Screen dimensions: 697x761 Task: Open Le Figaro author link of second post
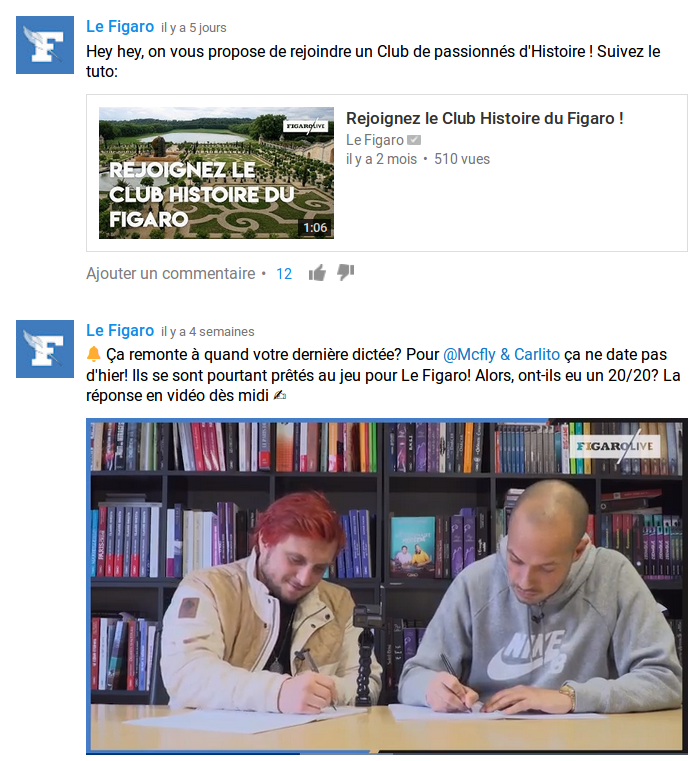(120, 331)
